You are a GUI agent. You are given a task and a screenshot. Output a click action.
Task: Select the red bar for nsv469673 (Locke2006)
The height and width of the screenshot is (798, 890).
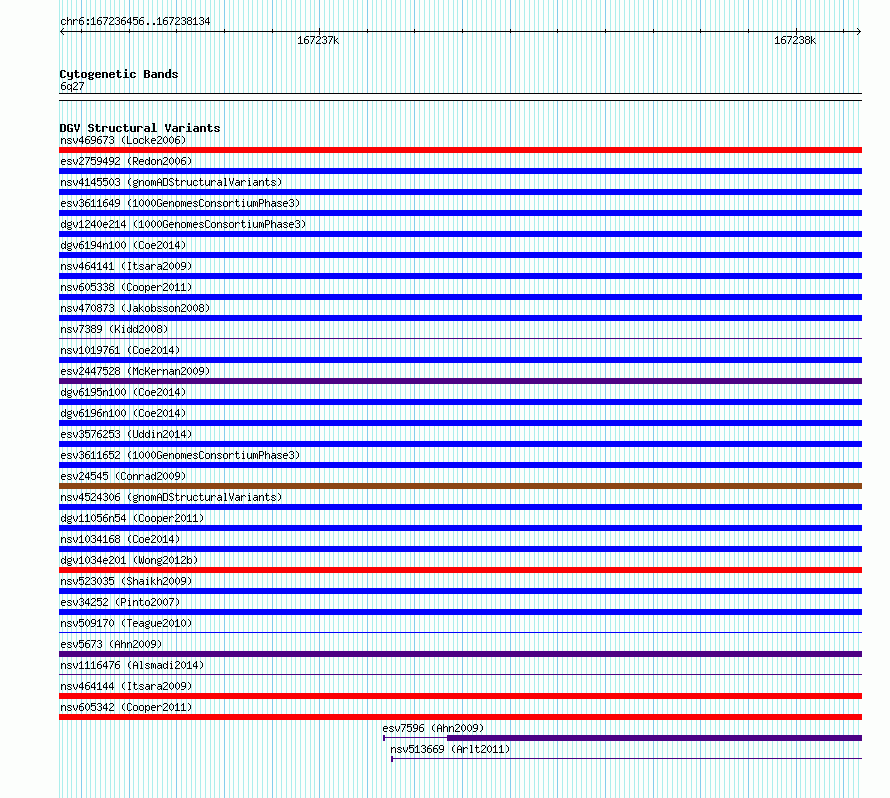pyautogui.click(x=460, y=150)
